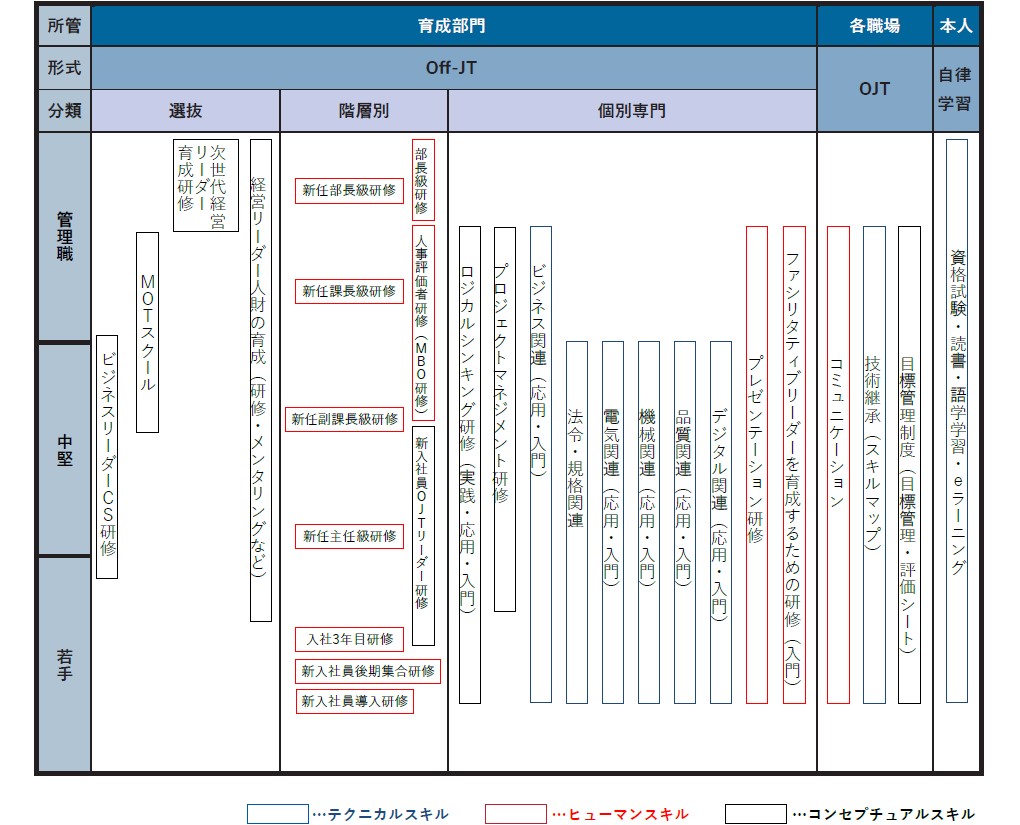
Task: Click the 育成部門 header cell
Action: click(453, 26)
